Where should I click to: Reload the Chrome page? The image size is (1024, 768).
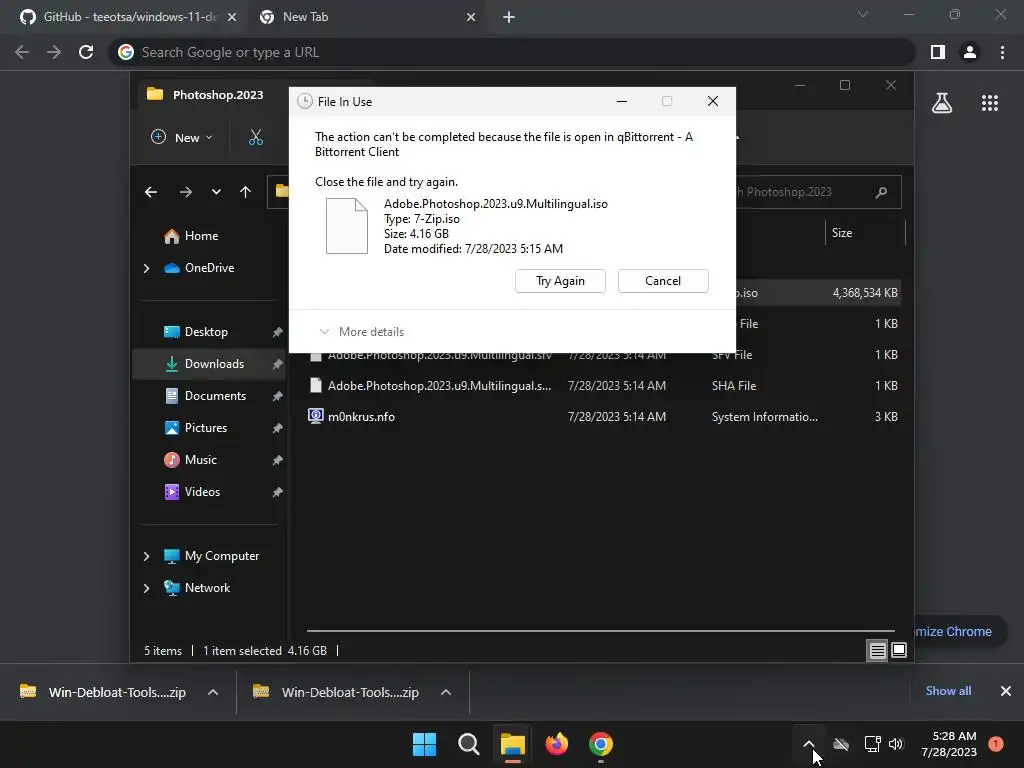pyautogui.click(x=86, y=52)
